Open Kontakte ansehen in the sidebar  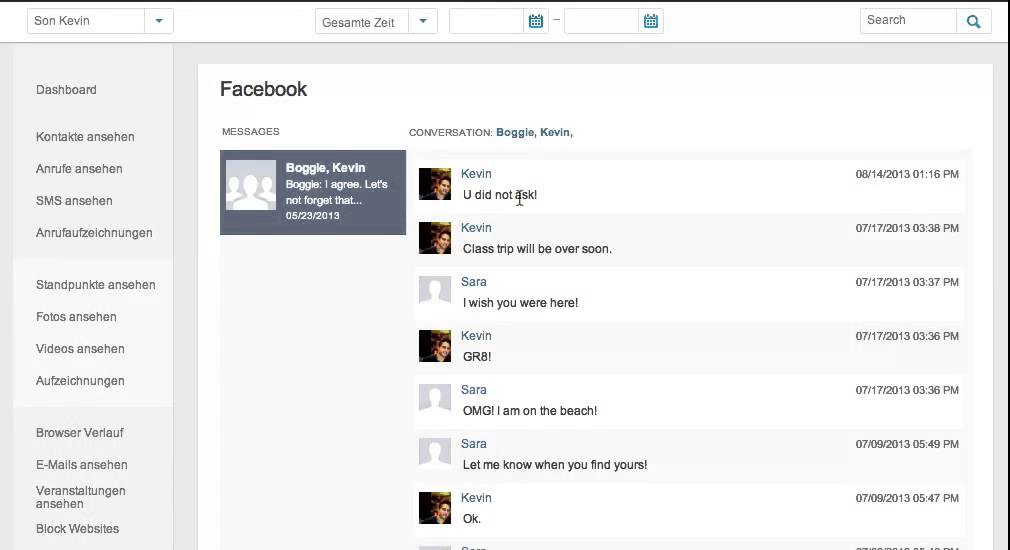click(x=85, y=137)
